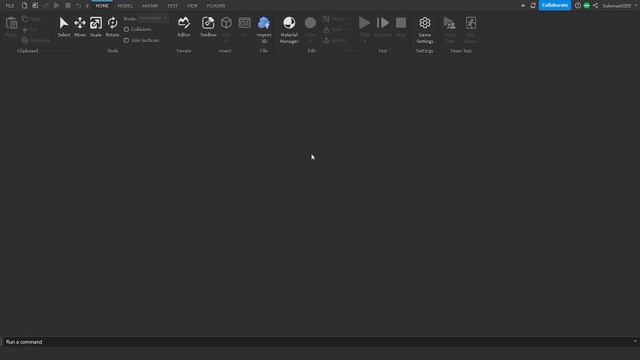Image resolution: width=640 pixels, height=360 pixels.
Task: Expand the Play dropdown arrow
Action: pos(364,41)
